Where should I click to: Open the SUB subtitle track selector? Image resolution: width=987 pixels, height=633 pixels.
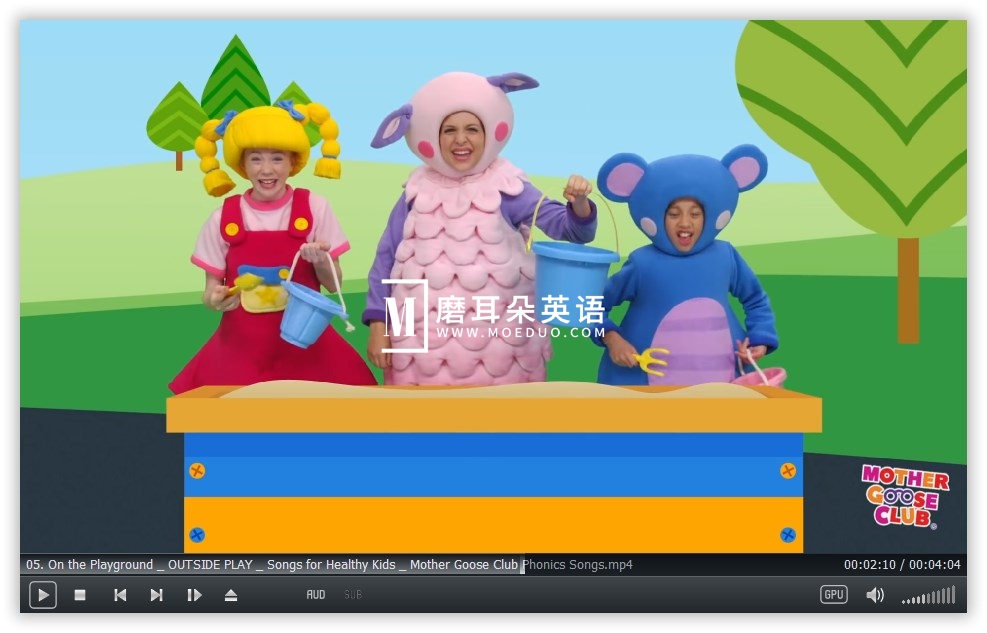click(x=352, y=594)
